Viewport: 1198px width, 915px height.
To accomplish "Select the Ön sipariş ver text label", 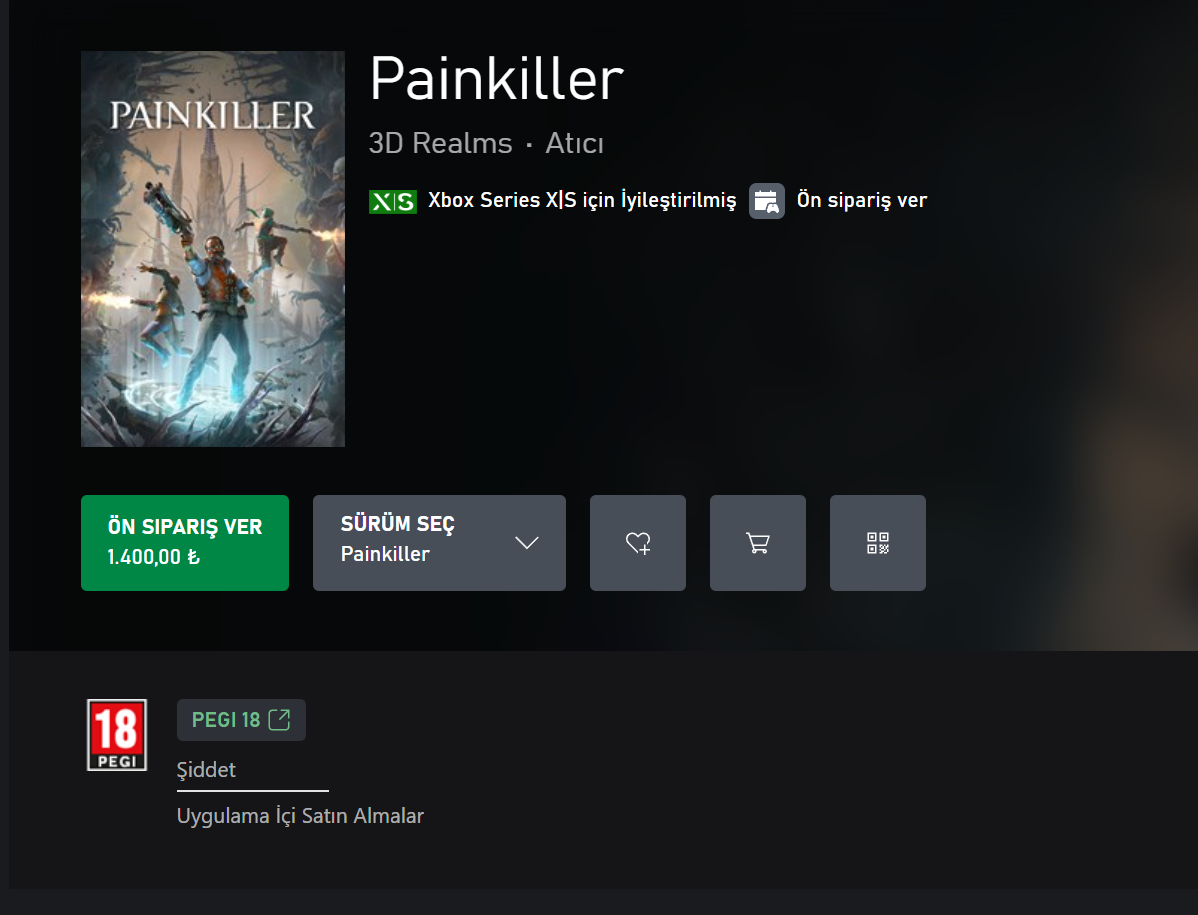I will pos(861,200).
